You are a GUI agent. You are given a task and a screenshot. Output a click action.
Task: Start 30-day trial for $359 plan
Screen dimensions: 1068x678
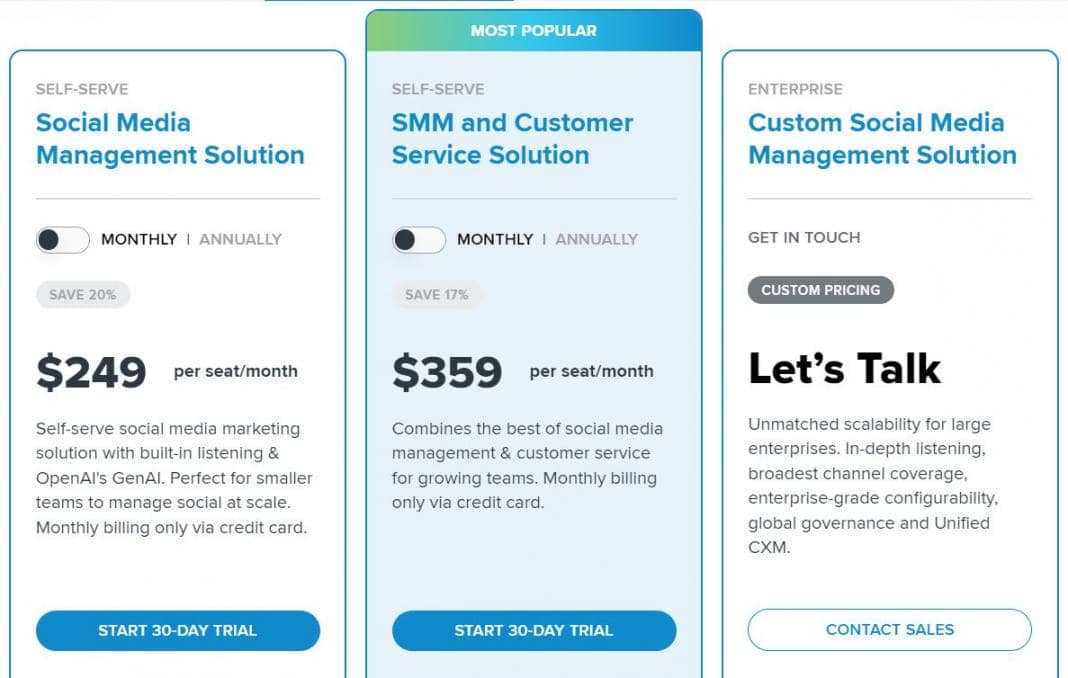pyautogui.click(x=534, y=631)
